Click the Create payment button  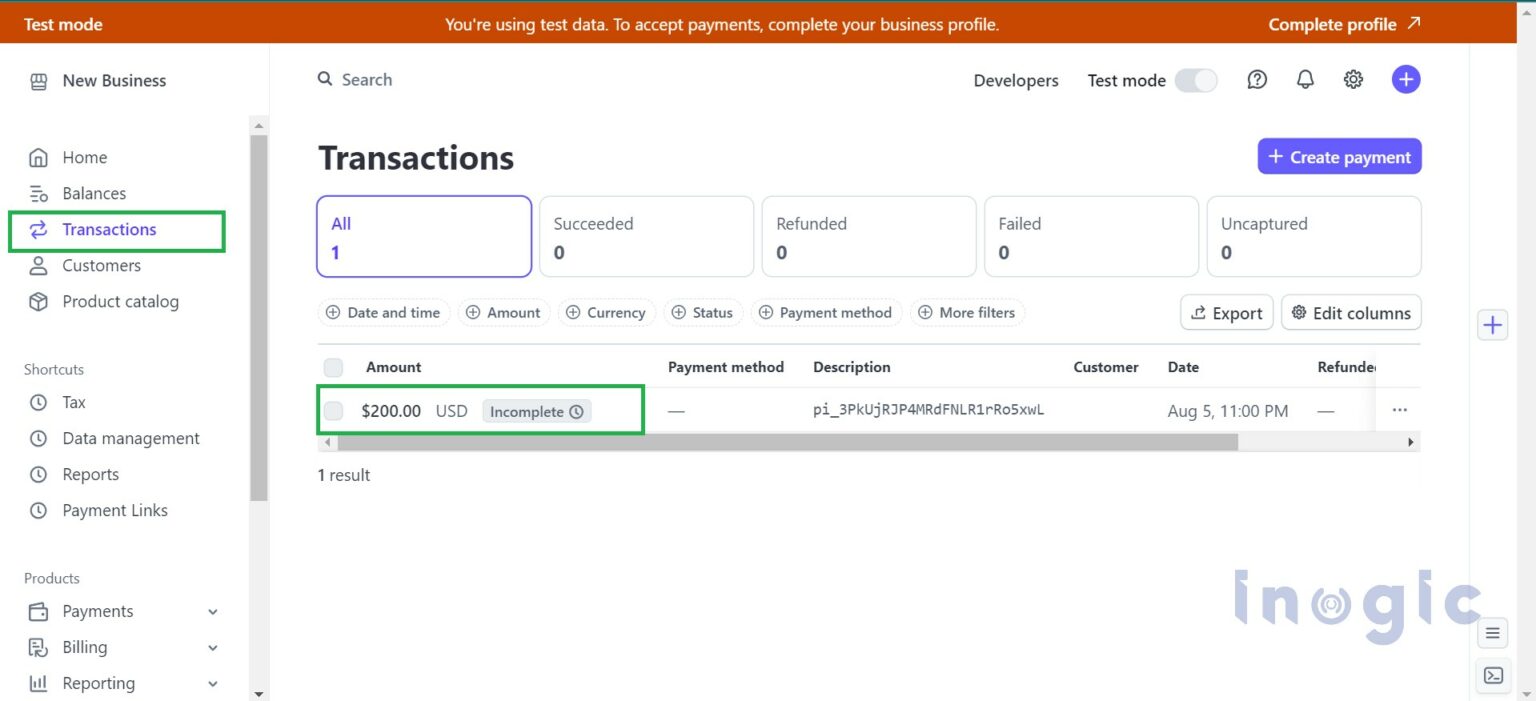tap(1340, 156)
